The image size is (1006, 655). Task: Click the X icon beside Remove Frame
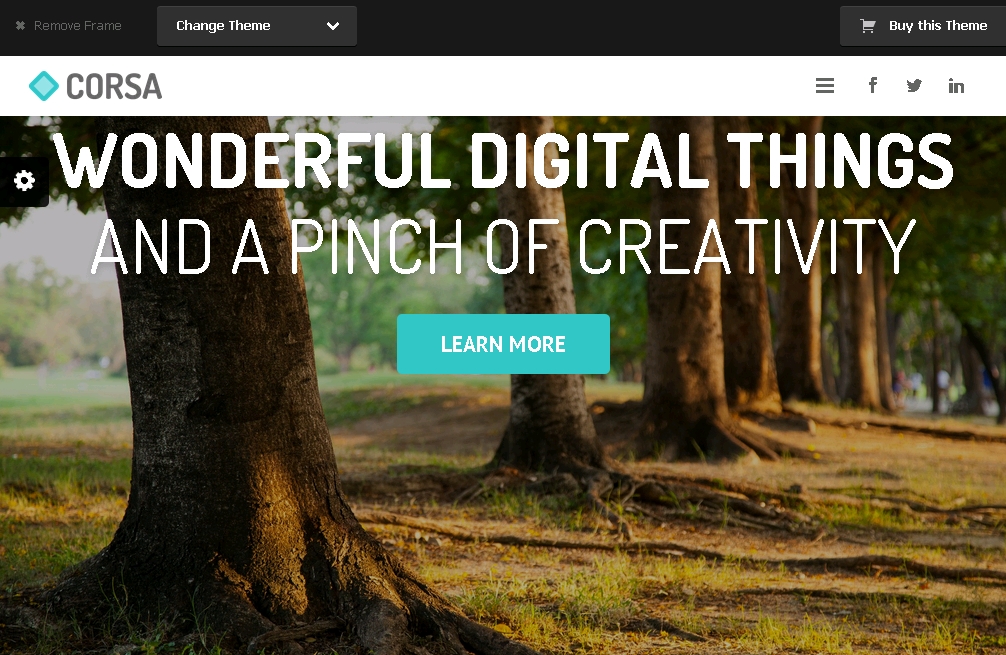coord(21,26)
